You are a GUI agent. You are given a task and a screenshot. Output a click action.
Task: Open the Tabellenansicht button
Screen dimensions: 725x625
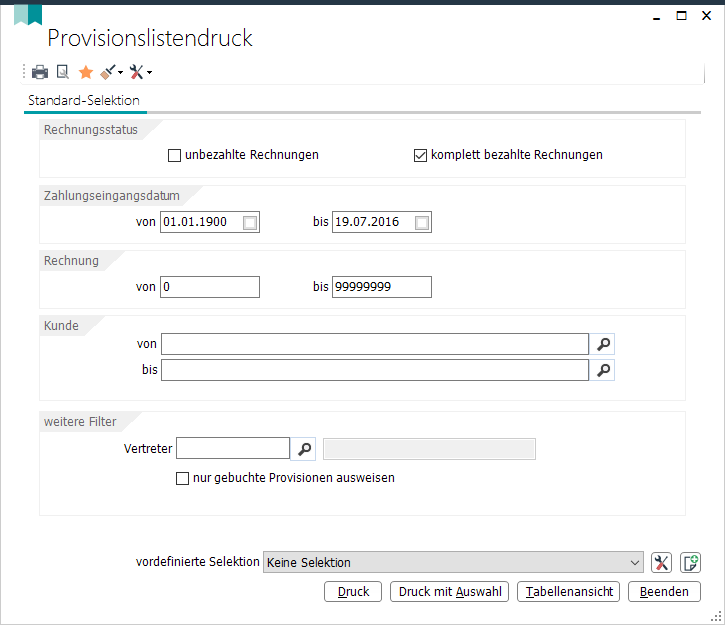(x=568, y=592)
